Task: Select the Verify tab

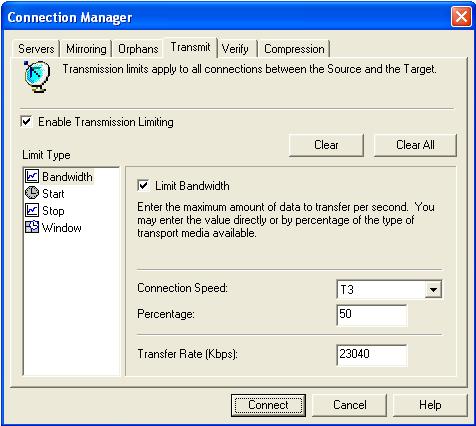Action: [235, 49]
